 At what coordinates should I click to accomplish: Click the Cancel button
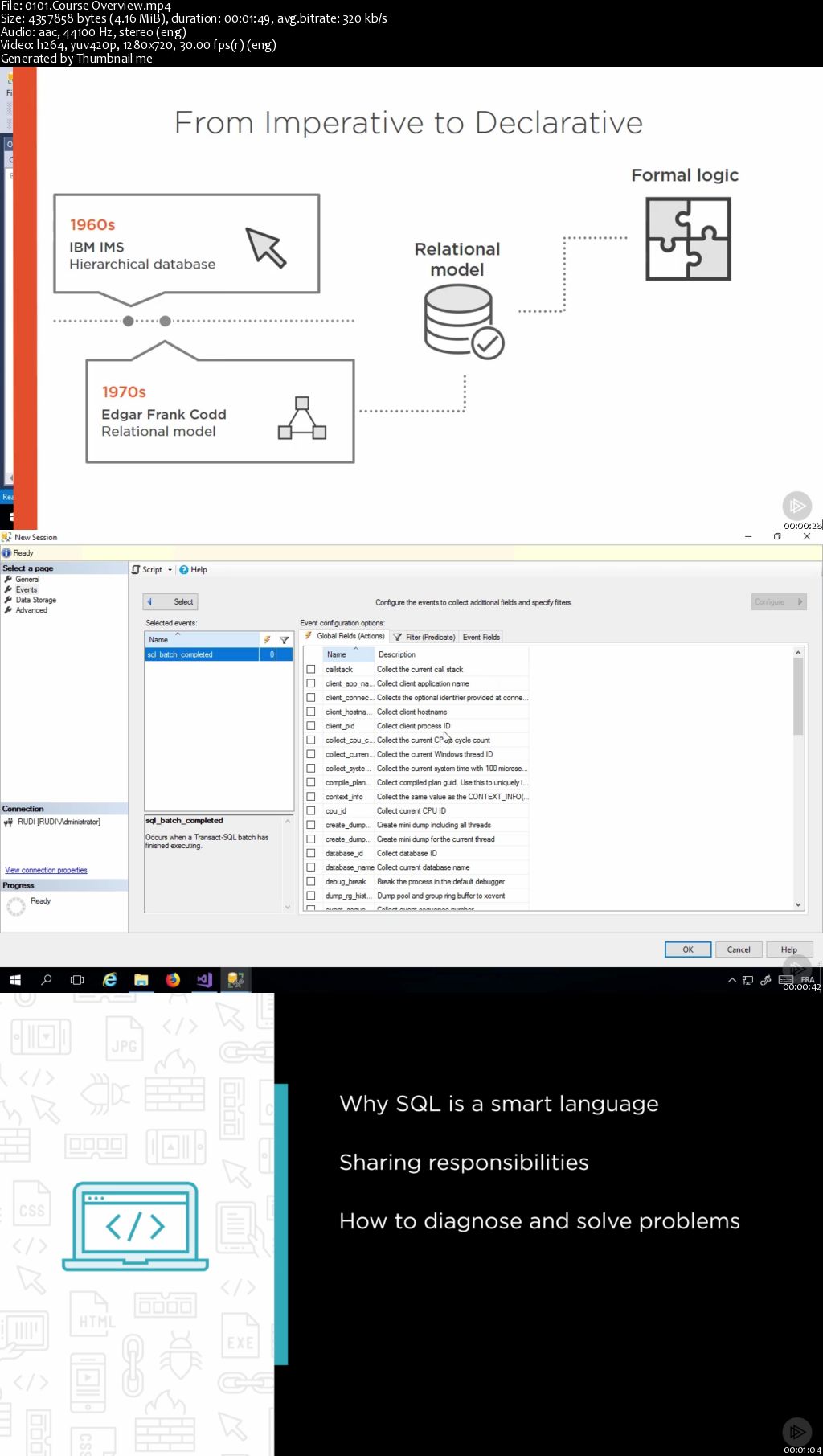point(739,949)
